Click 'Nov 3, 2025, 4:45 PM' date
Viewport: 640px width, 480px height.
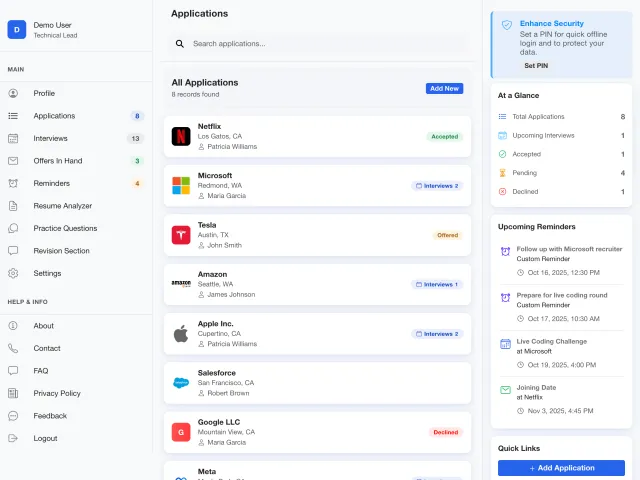(x=560, y=411)
